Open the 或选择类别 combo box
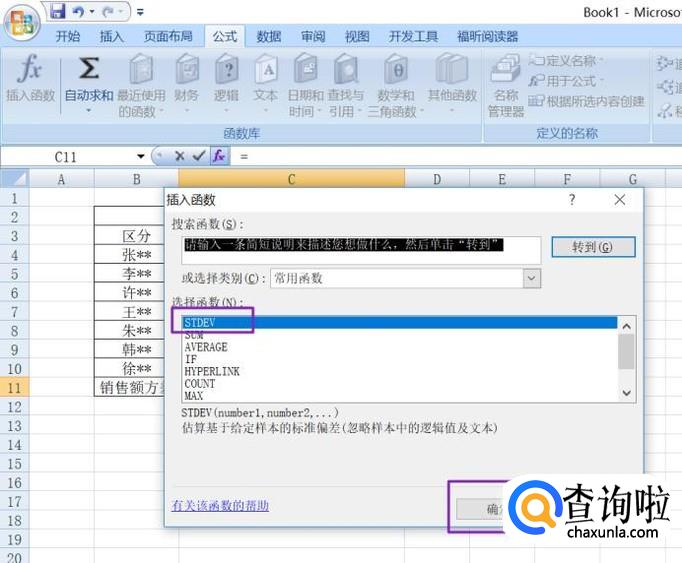This screenshot has height=563, width=682. click(405, 278)
